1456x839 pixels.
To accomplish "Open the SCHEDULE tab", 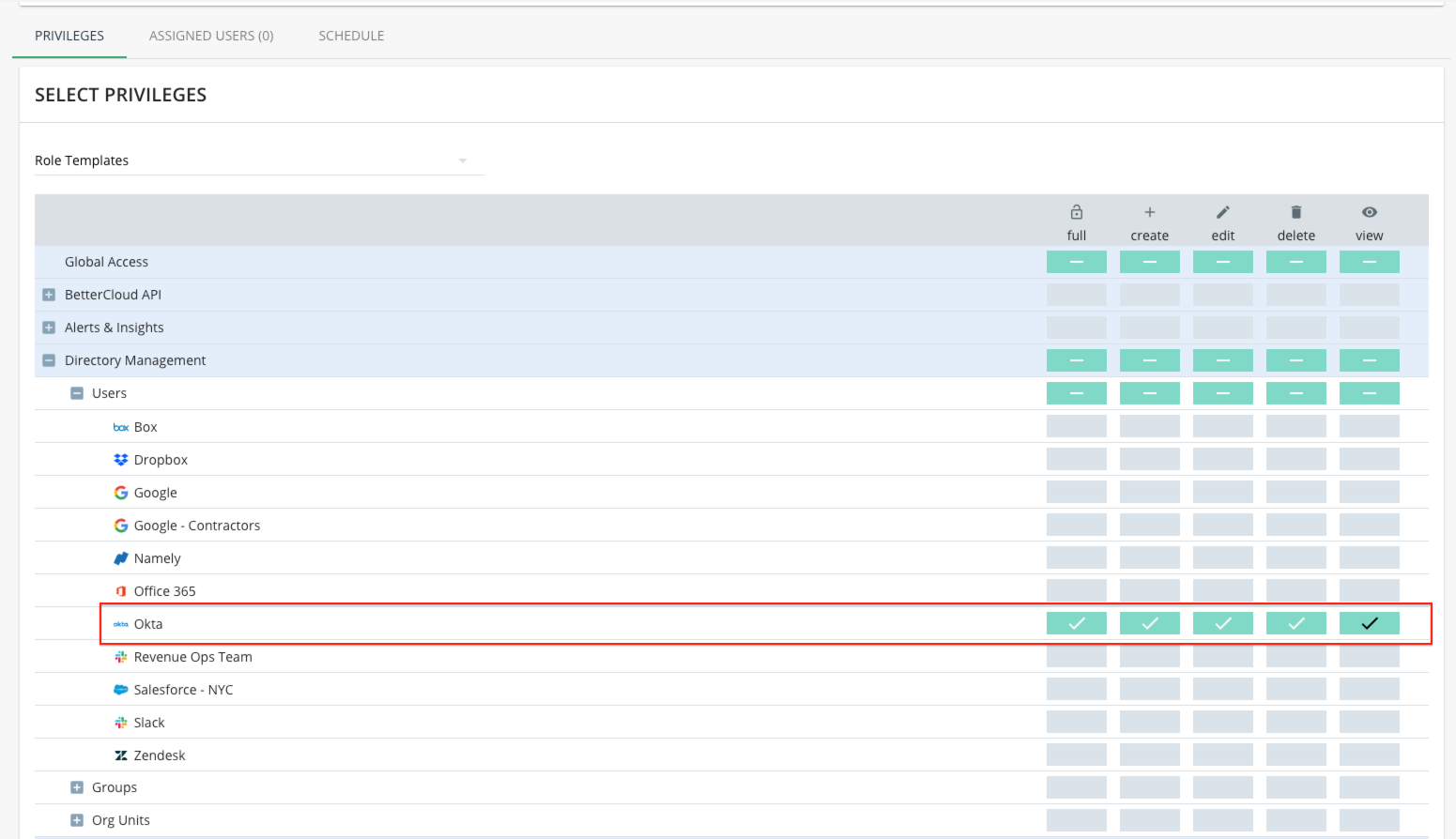I will click(x=351, y=35).
